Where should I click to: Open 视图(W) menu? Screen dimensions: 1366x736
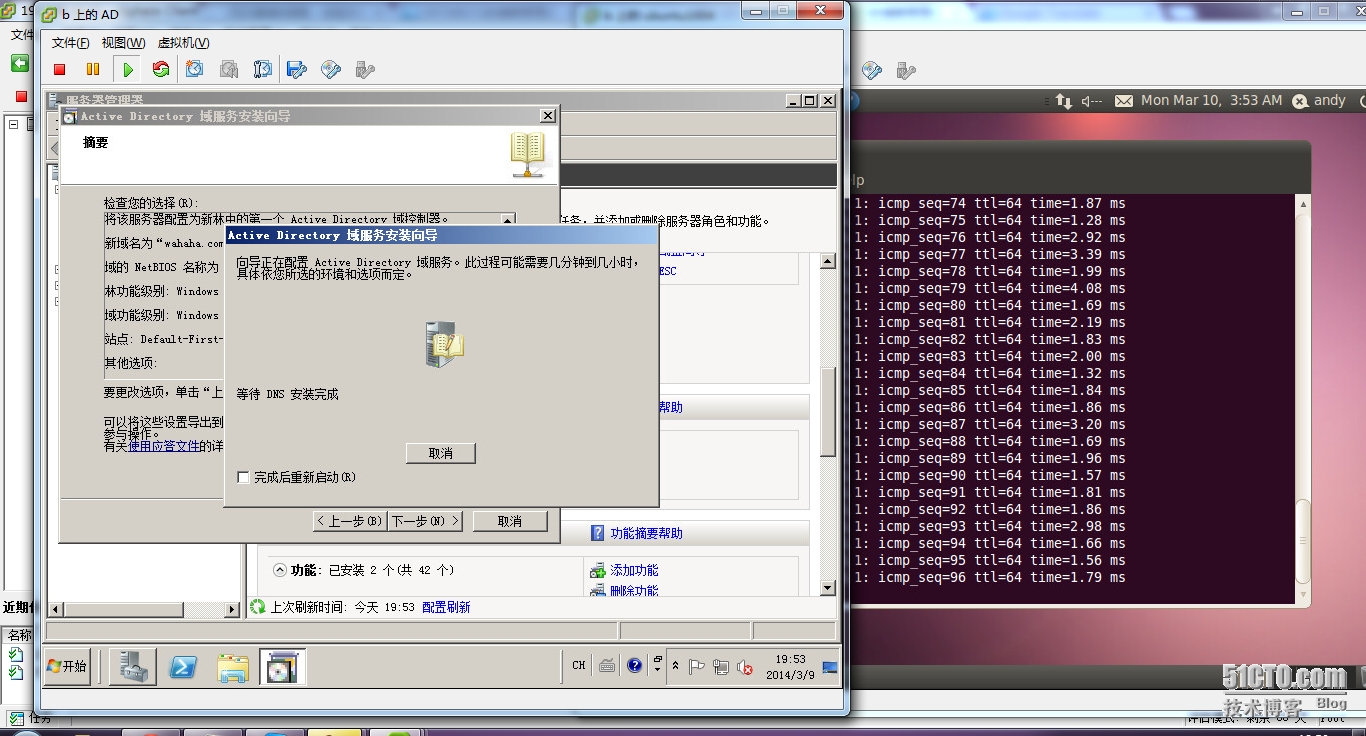[x=123, y=43]
